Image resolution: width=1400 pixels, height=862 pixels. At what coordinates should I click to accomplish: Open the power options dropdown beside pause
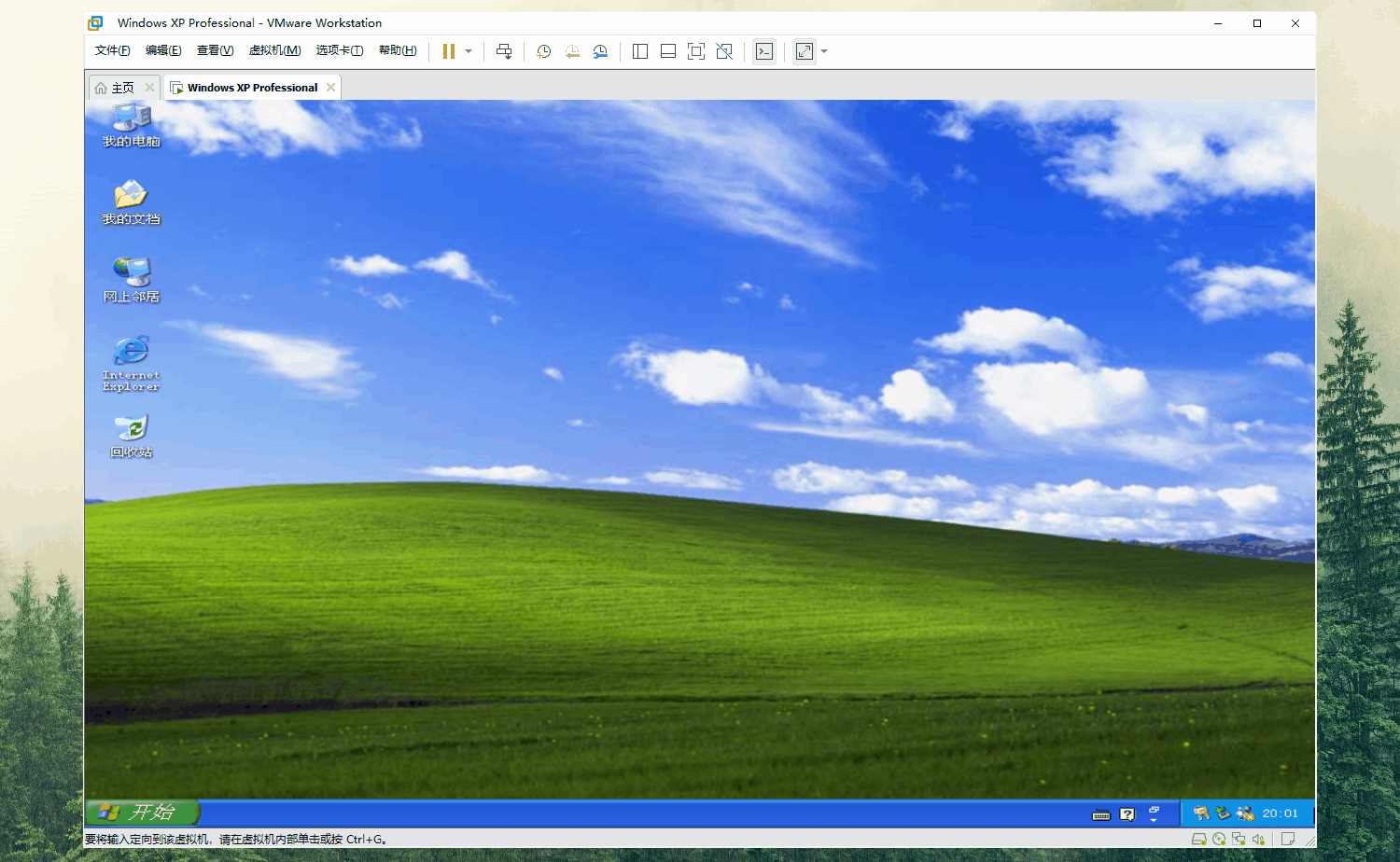point(469,51)
